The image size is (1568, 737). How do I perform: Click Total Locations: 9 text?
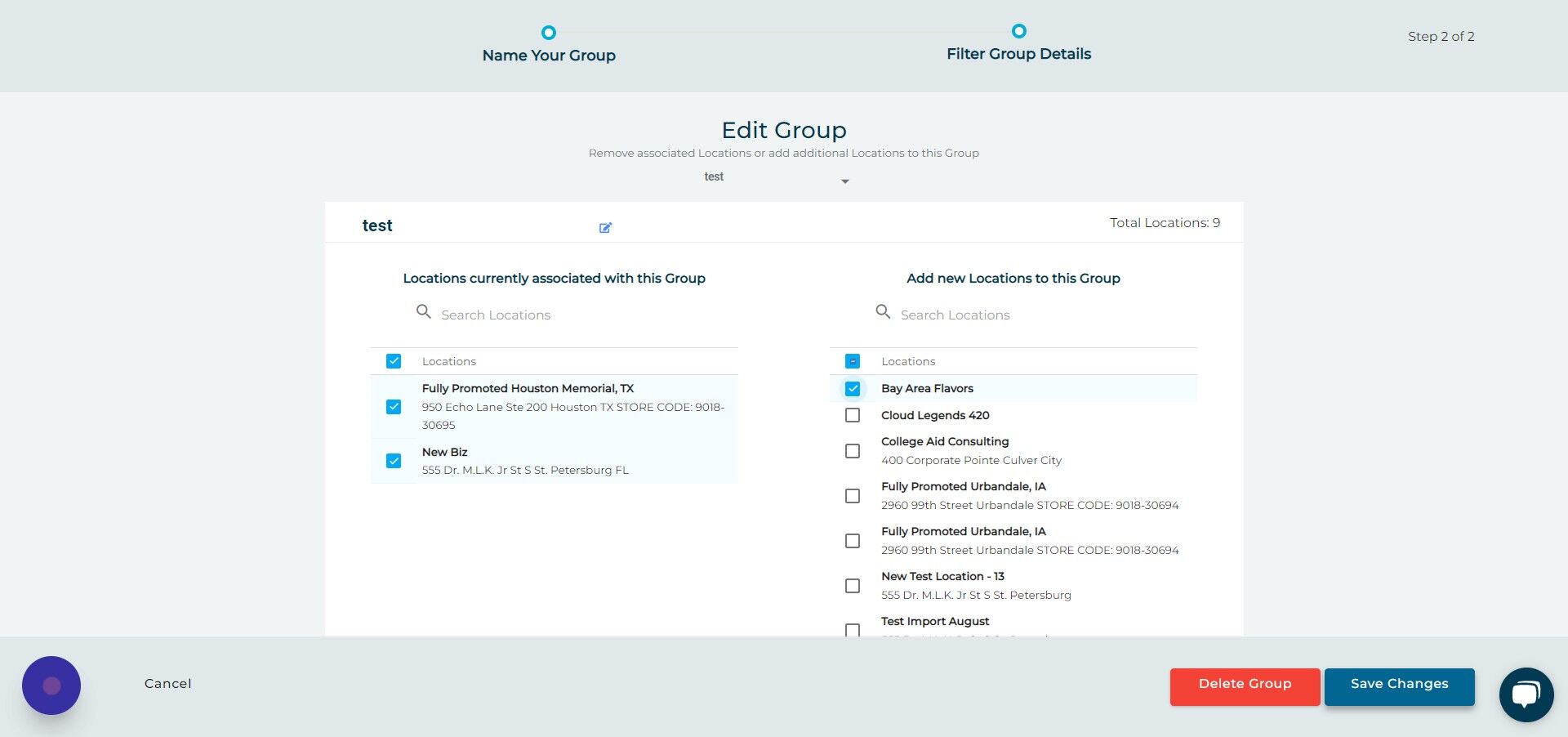tap(1165, 223)
